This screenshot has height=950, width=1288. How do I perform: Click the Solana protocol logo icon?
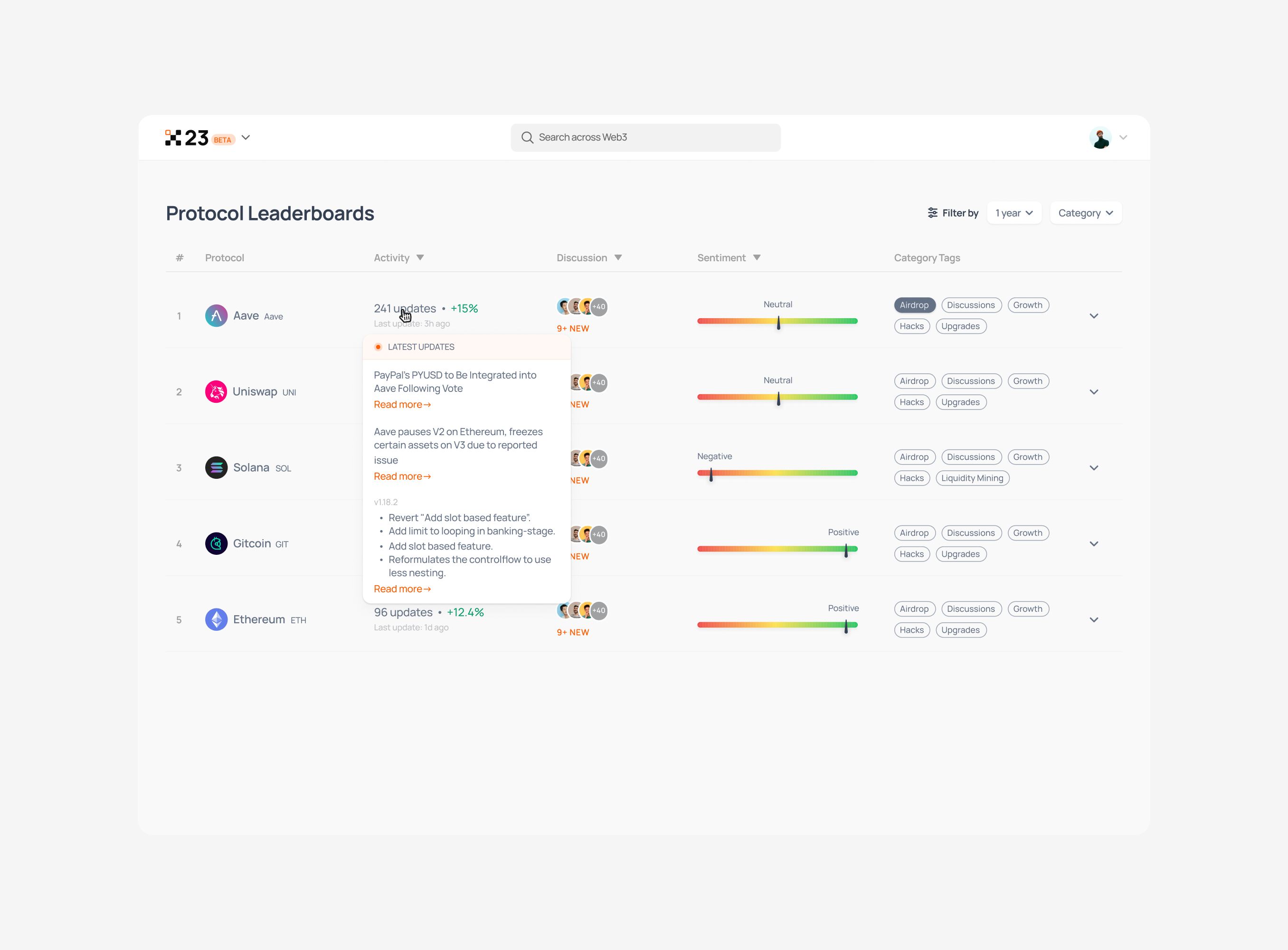(x=216, y=467)
